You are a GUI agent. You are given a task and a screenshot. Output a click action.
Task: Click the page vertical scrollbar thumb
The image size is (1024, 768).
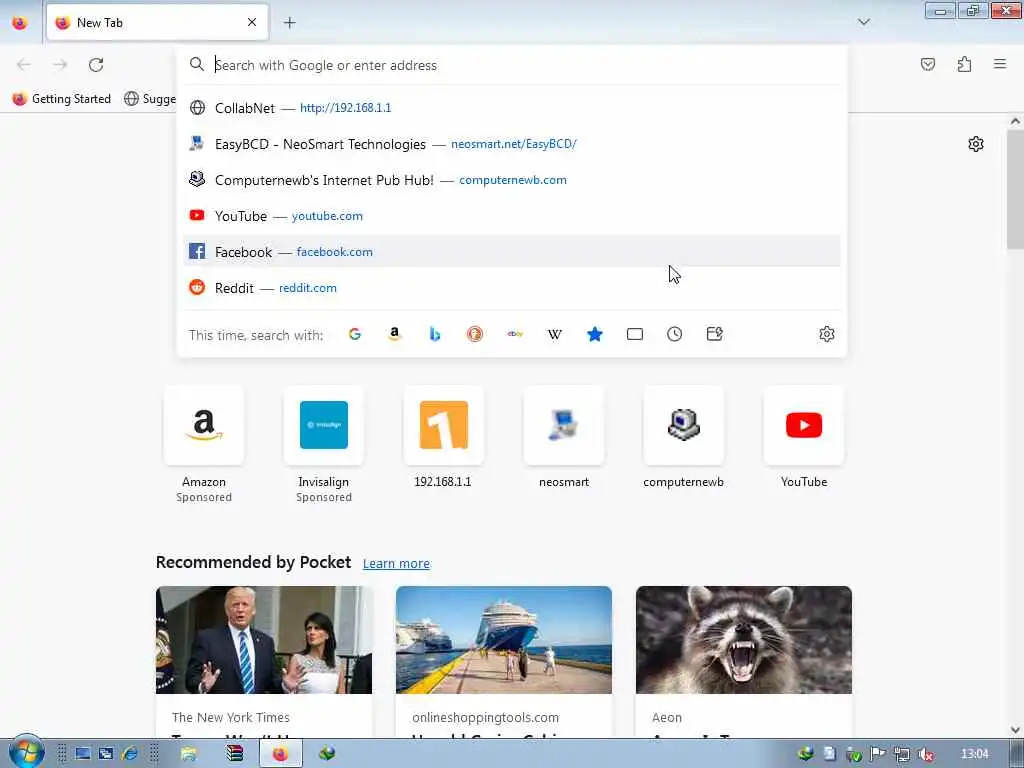pyautogui.click(x=1015, y=189)
